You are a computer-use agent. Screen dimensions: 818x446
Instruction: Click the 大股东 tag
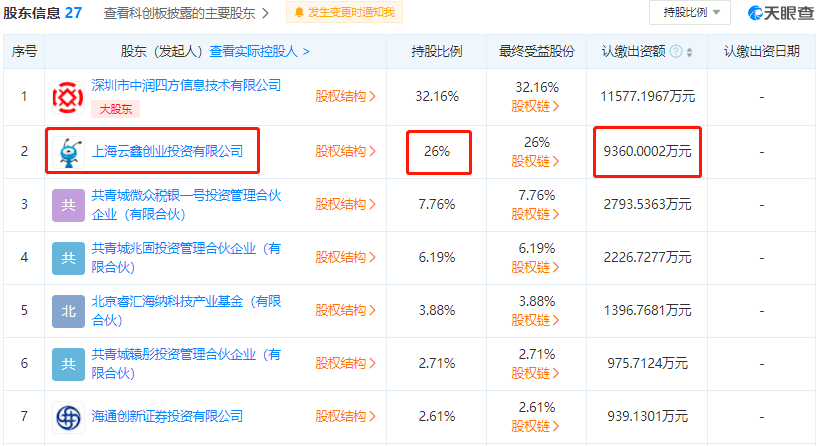click(x=115, y=109)
